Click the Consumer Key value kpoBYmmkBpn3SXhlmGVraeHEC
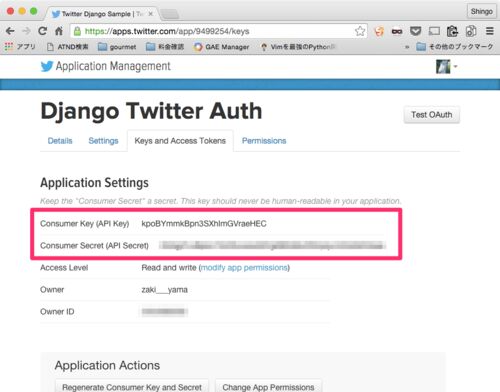Image resolution: width=500 pixels, height=392 pixels. pos(204,223)
